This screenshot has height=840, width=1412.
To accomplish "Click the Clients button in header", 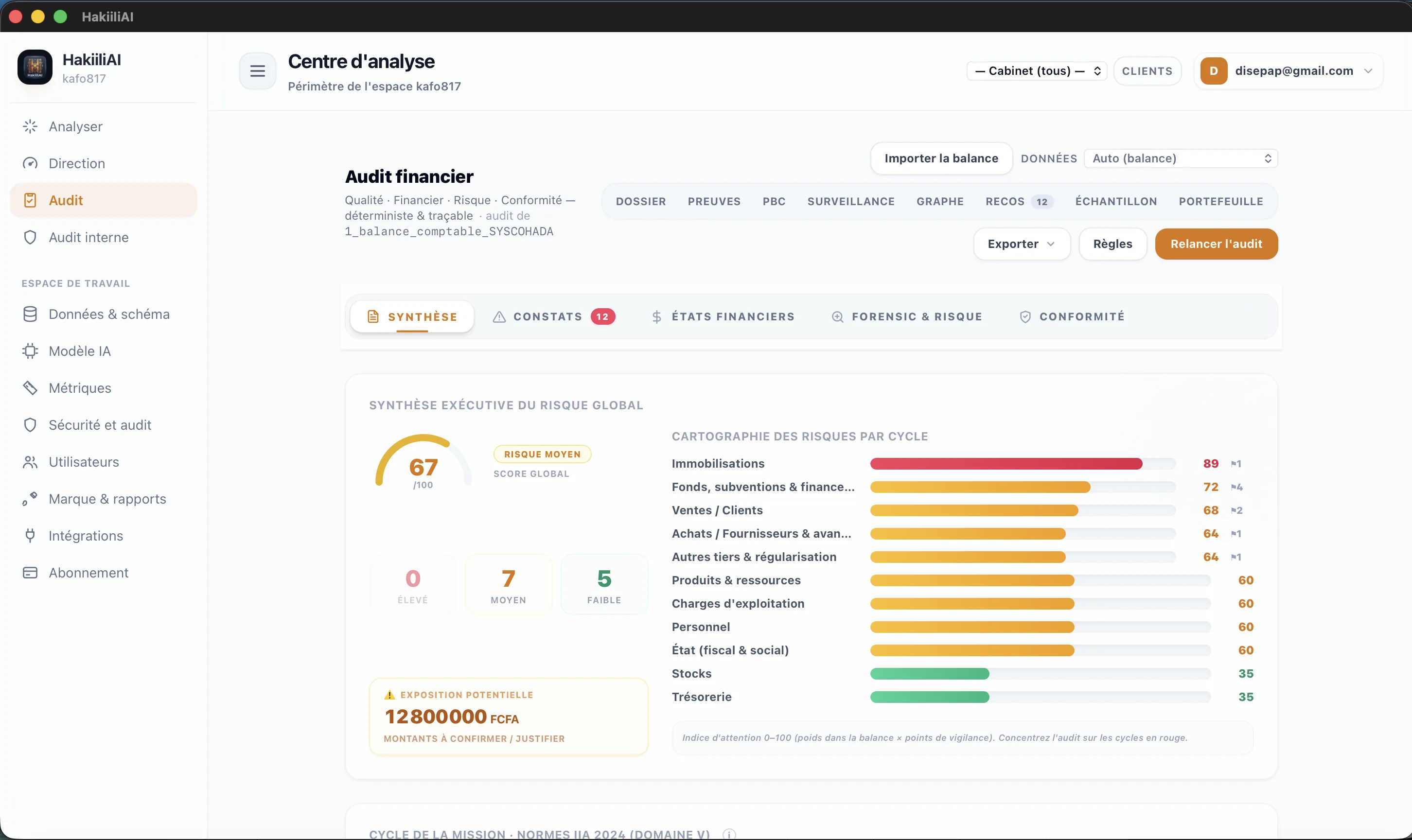I will point(1147,71).
